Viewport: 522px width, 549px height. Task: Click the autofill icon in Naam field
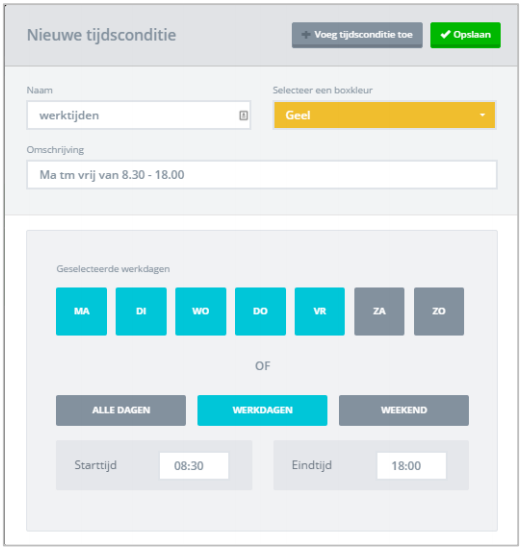coord(244,115)
